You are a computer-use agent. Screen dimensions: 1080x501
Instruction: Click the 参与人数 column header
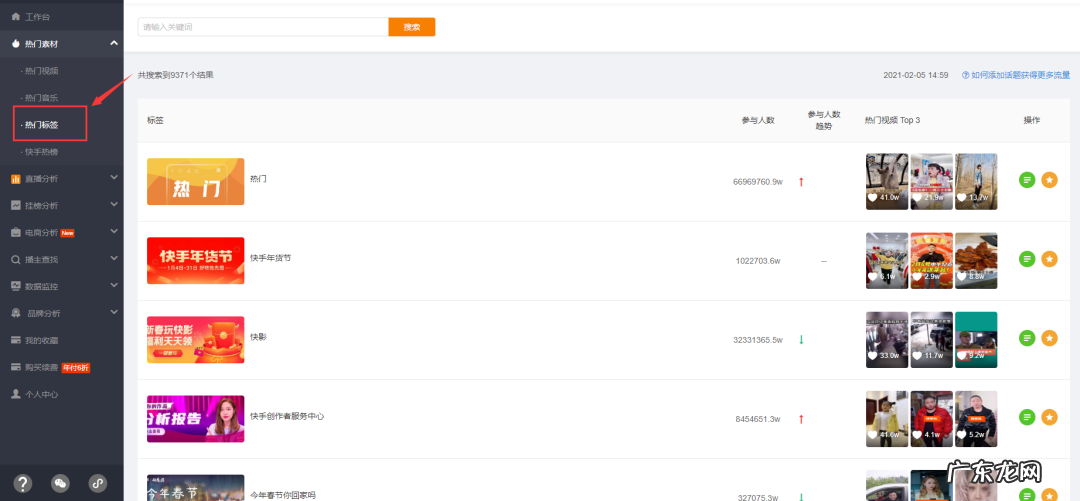click(758, 120)
